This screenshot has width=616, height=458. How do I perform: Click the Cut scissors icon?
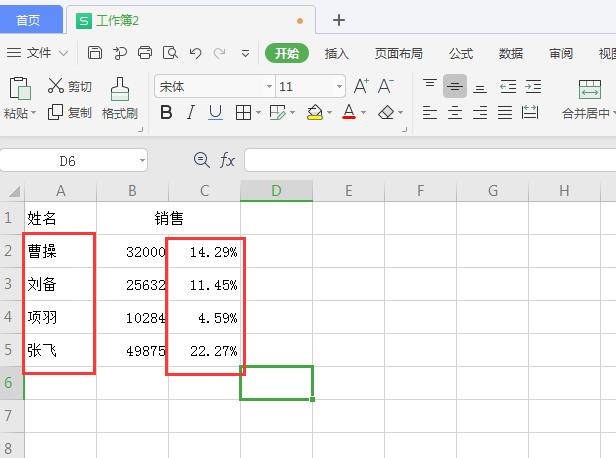pyautogui.click(x=56, y=87)
